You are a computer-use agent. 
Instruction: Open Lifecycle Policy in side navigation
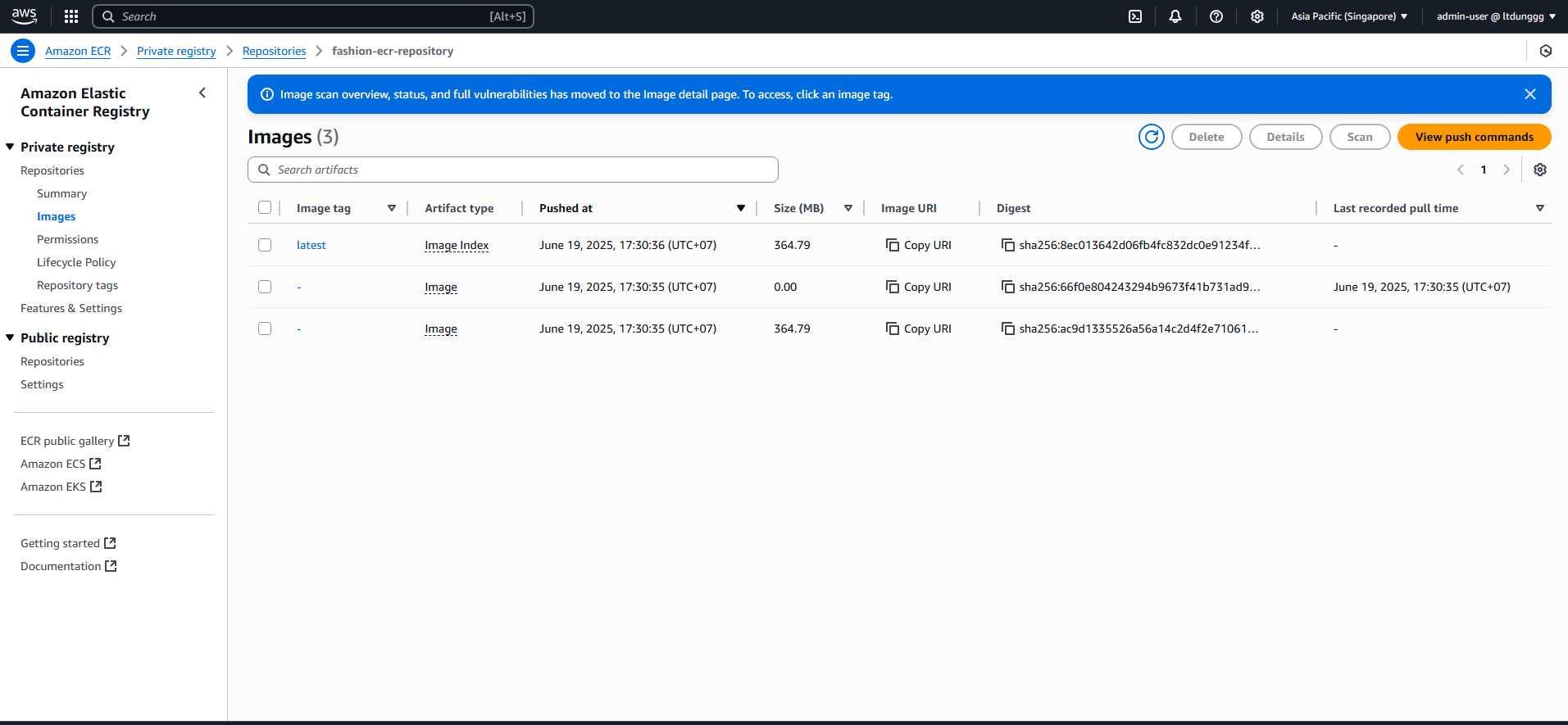76,262
